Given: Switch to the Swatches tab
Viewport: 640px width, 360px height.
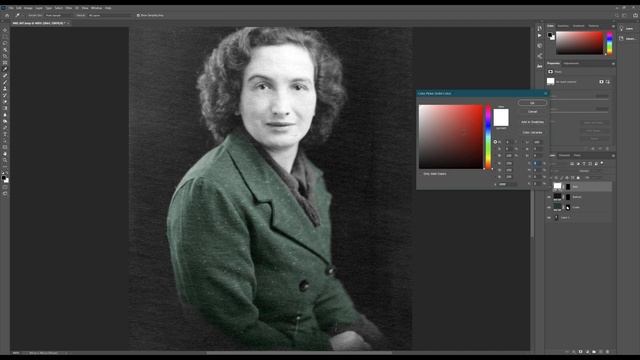Looking at the screenshot, I should pos(563,26).
